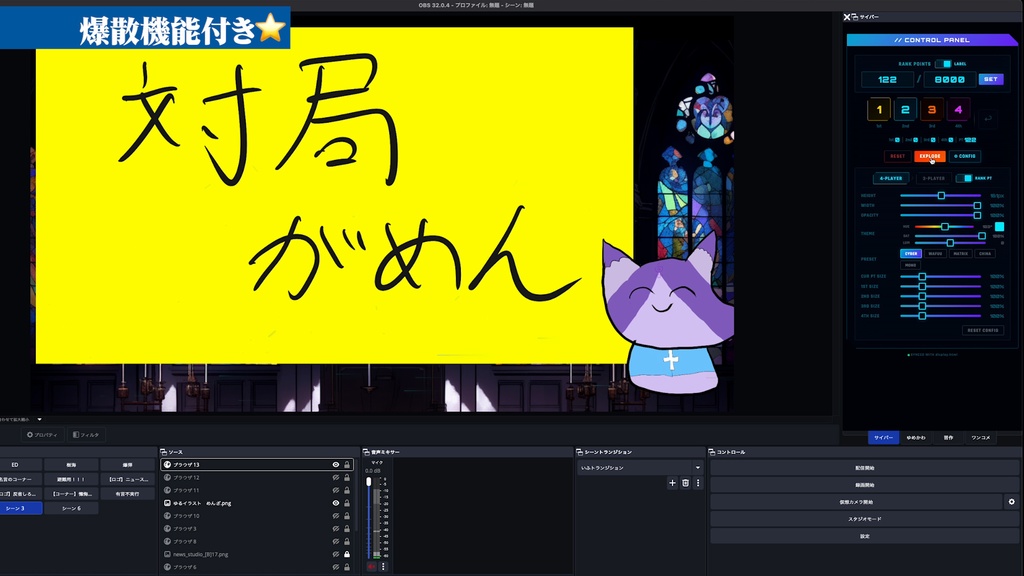Open the kebab menu in the audio mixer
The height and width of the screenshot is (576, 1024).
(383, 565)
